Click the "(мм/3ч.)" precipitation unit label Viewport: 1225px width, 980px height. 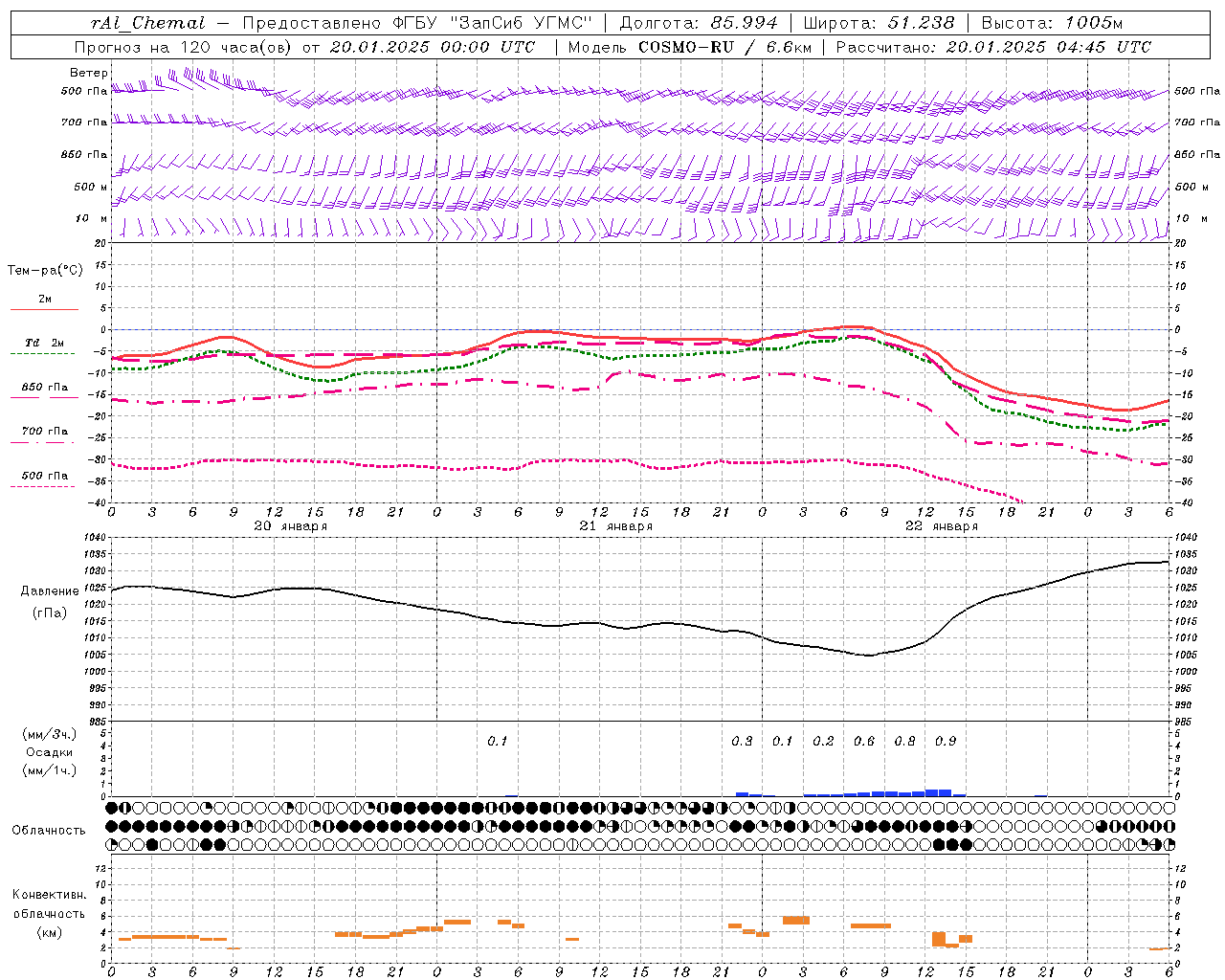pyautogui.click(x=50, y=734)
